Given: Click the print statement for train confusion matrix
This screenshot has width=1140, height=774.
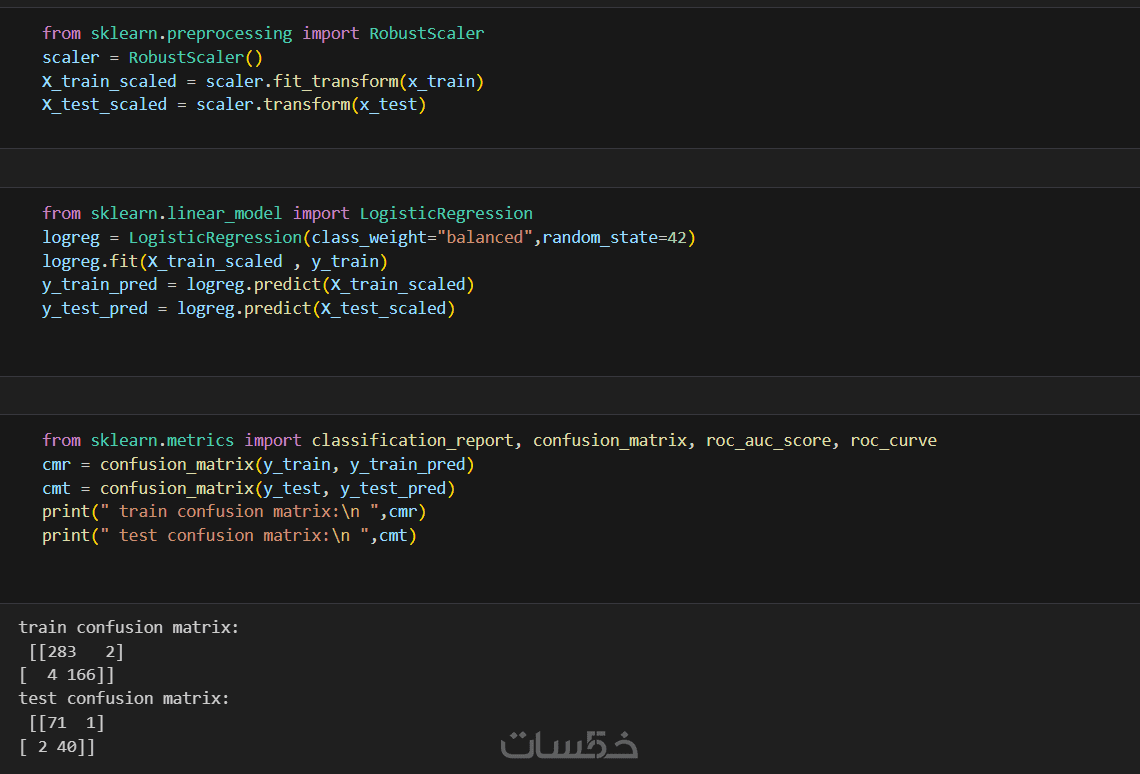Looking at the screenshot, I should tap(234, 511).
